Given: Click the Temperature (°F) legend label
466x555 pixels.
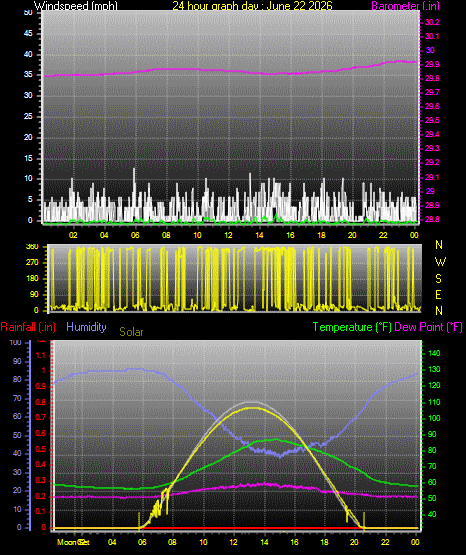Looking at the screenshot, I should (x=352, y=327).
